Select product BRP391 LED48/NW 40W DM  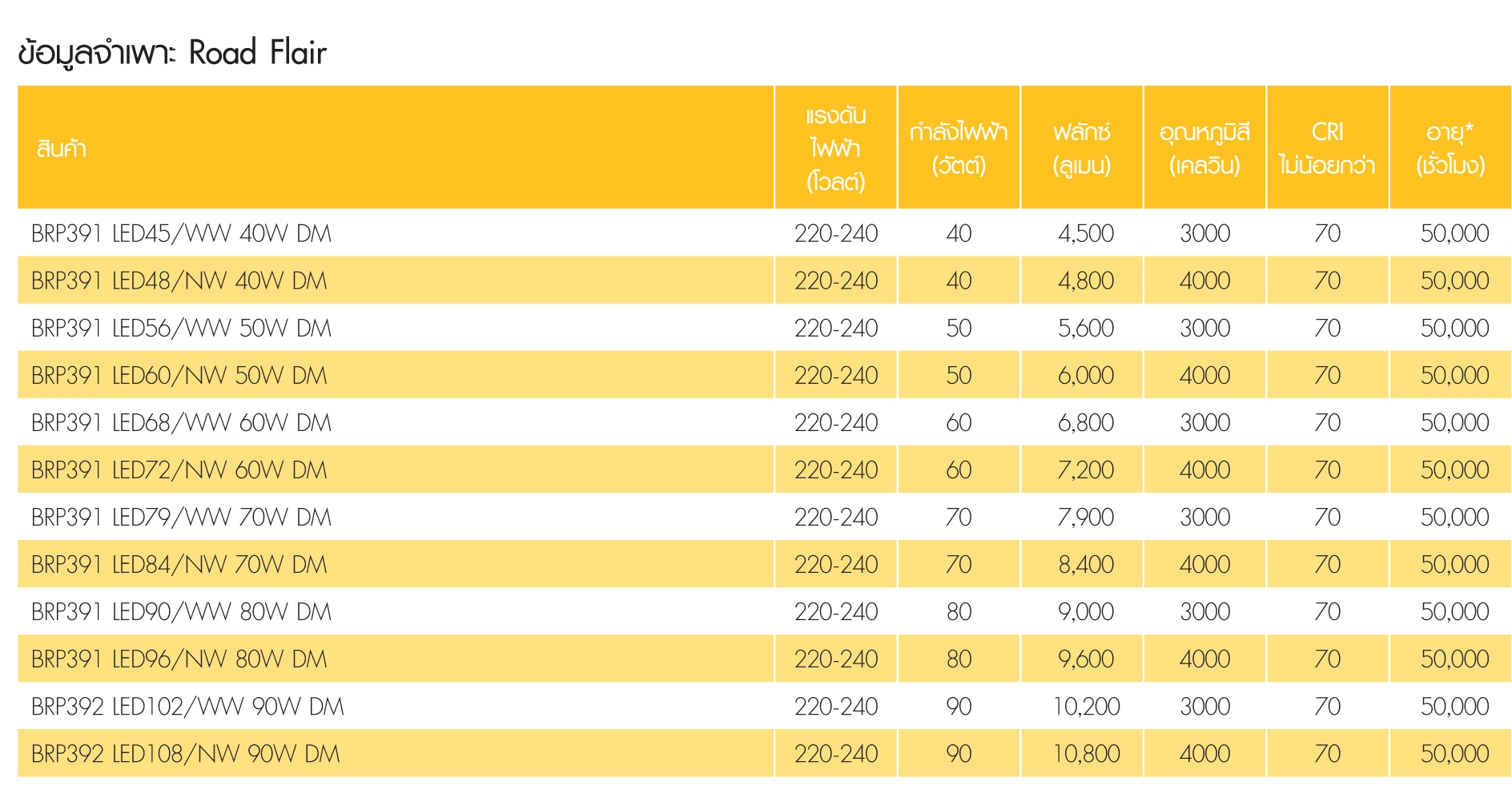pos(179,280)
